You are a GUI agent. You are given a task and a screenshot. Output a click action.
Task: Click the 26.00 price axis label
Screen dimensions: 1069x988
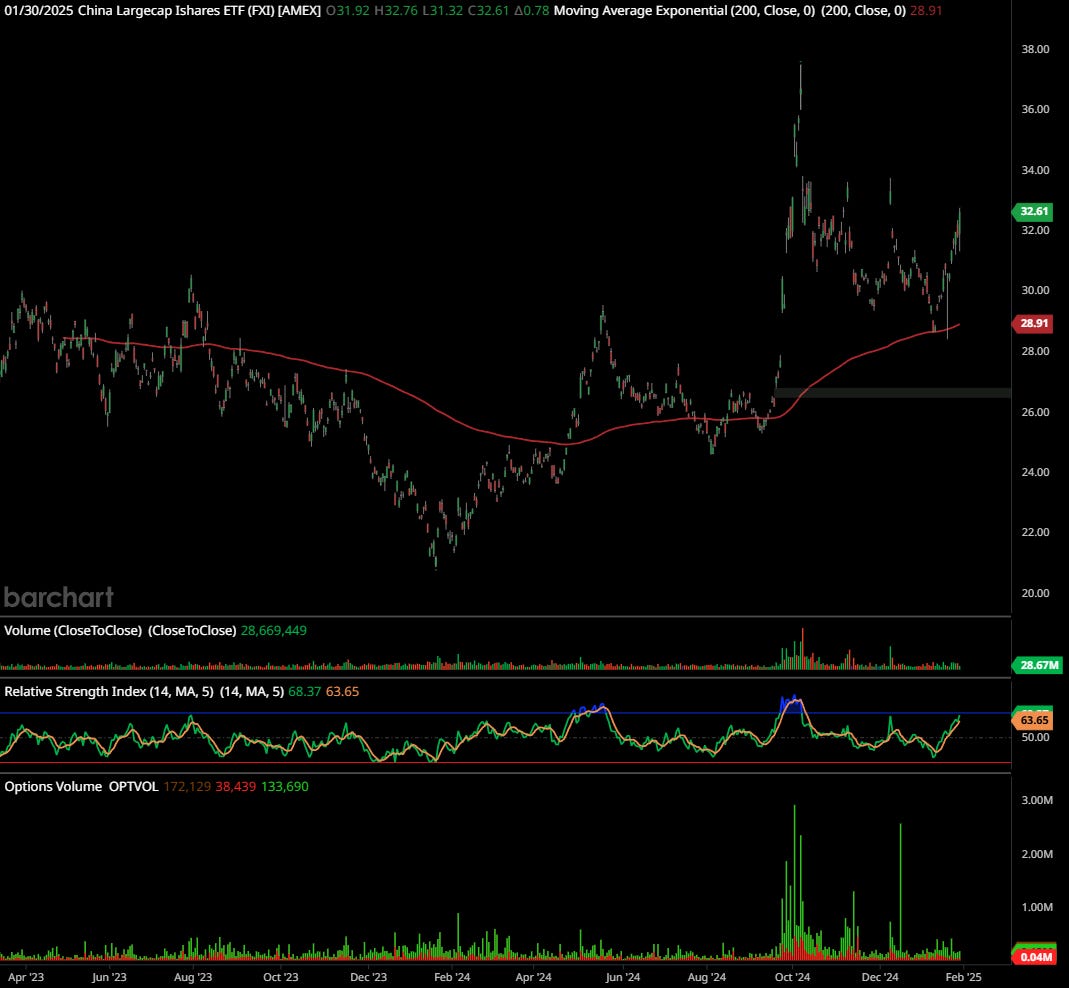[x=1035, y=412]
